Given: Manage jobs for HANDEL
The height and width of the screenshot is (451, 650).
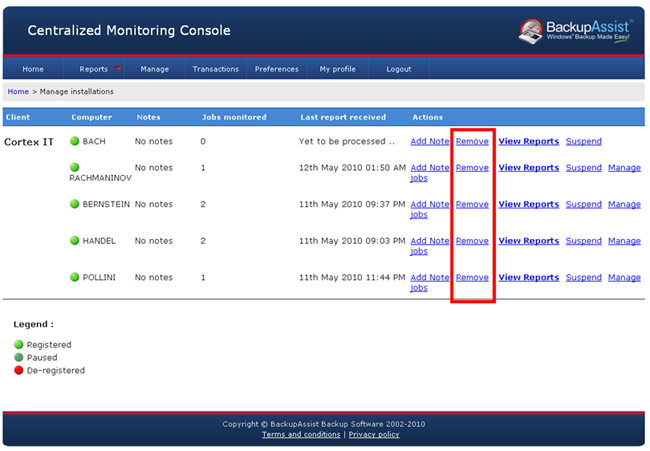Looking at the screenshot, I should tap(624, 240).
